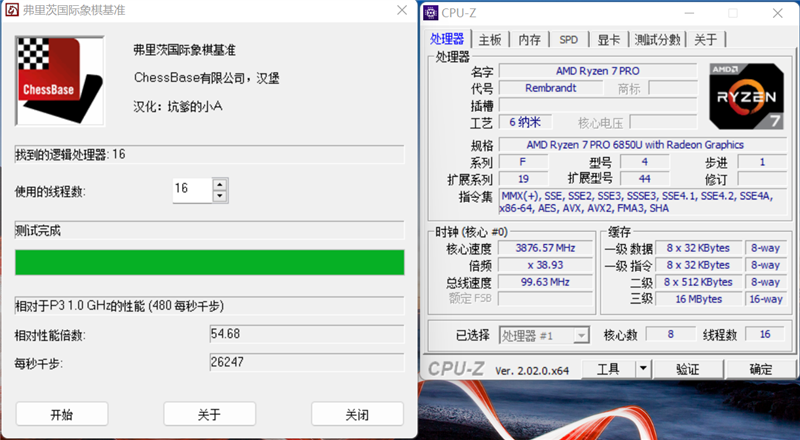
Task: Click the 找到的逻辑处理器: 16 text
Action: [70, 154]
